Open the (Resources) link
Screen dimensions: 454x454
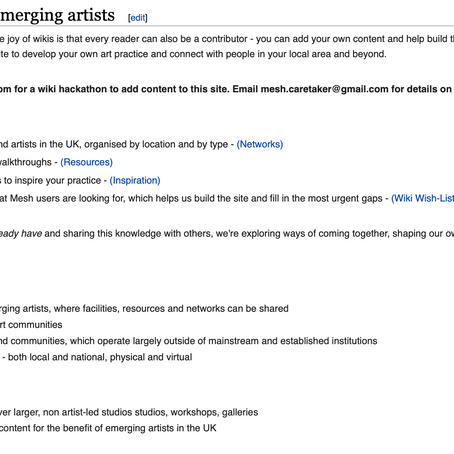86,162
